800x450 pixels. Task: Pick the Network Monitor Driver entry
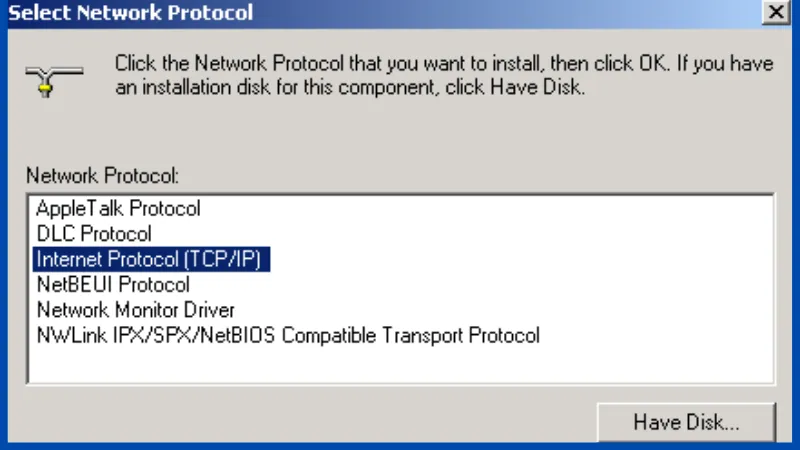click(x=135, y=310)
